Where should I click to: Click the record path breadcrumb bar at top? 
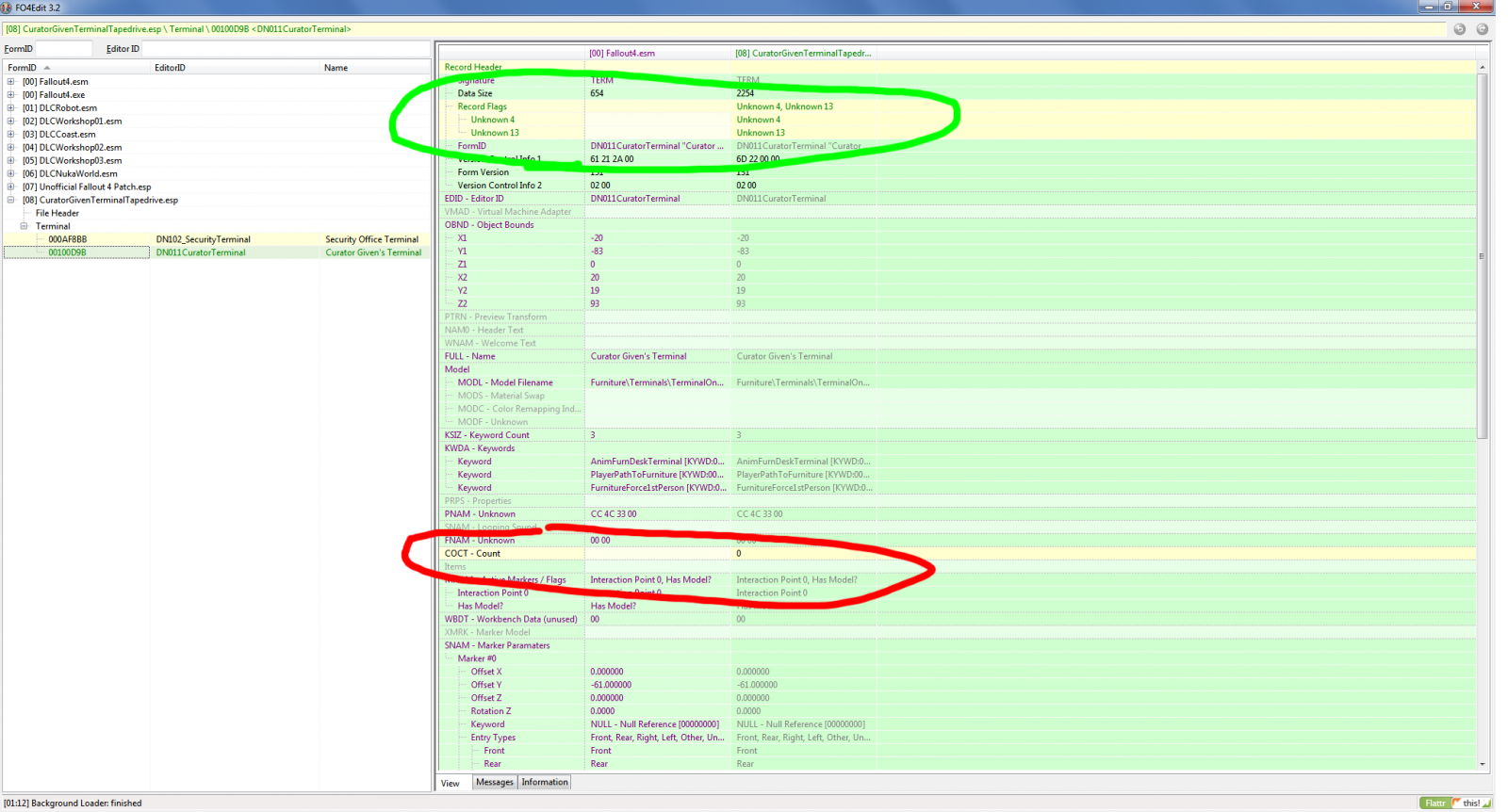[x=724, y=29]
